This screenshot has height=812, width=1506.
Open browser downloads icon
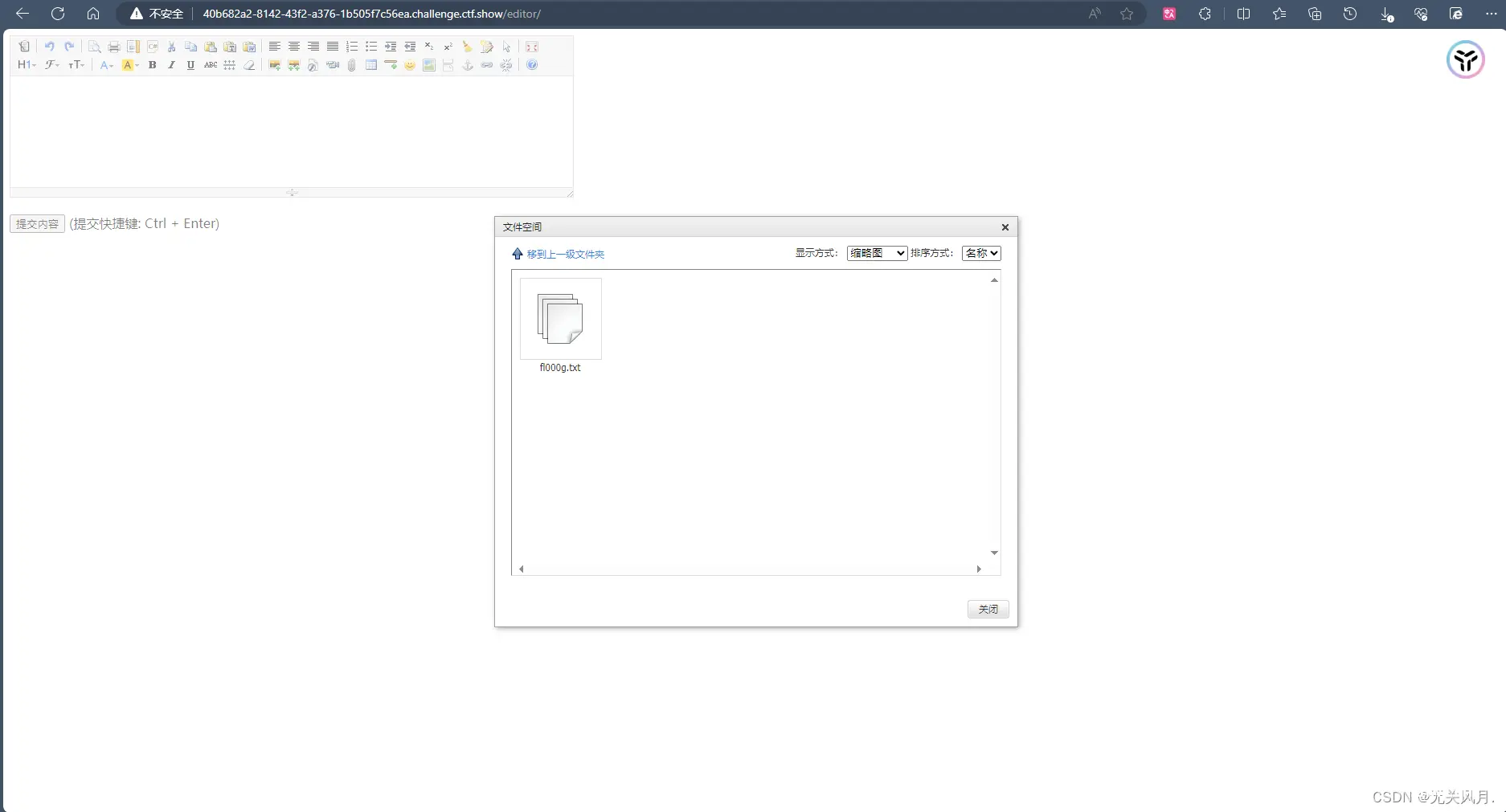click(x=1386, y=14)
